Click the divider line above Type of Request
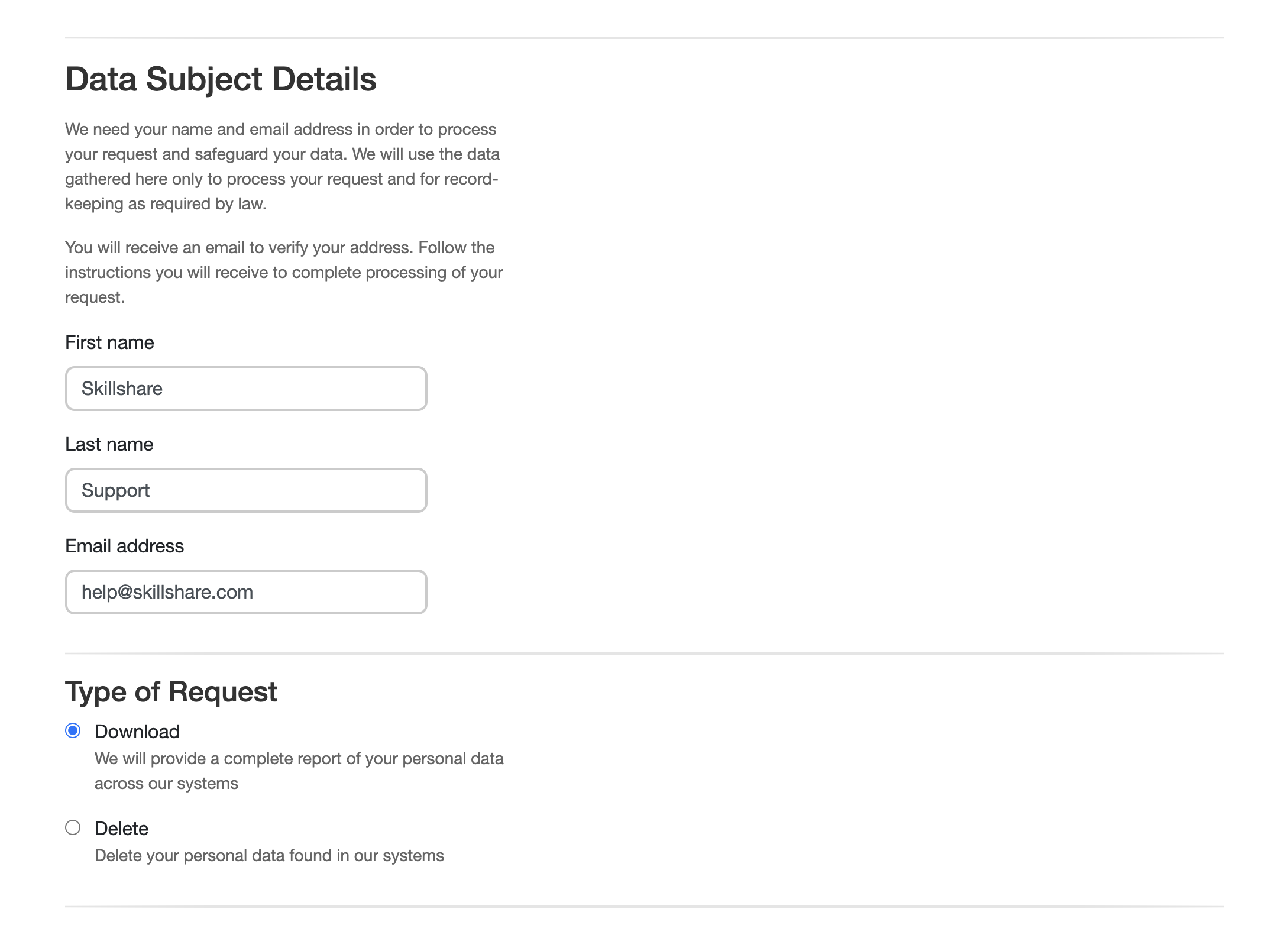 pyautogui.click(x=645, y=654)
